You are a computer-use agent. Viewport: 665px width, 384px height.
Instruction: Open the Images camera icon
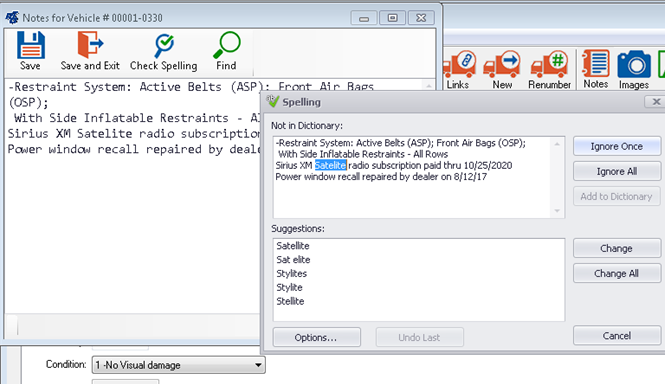634,64
